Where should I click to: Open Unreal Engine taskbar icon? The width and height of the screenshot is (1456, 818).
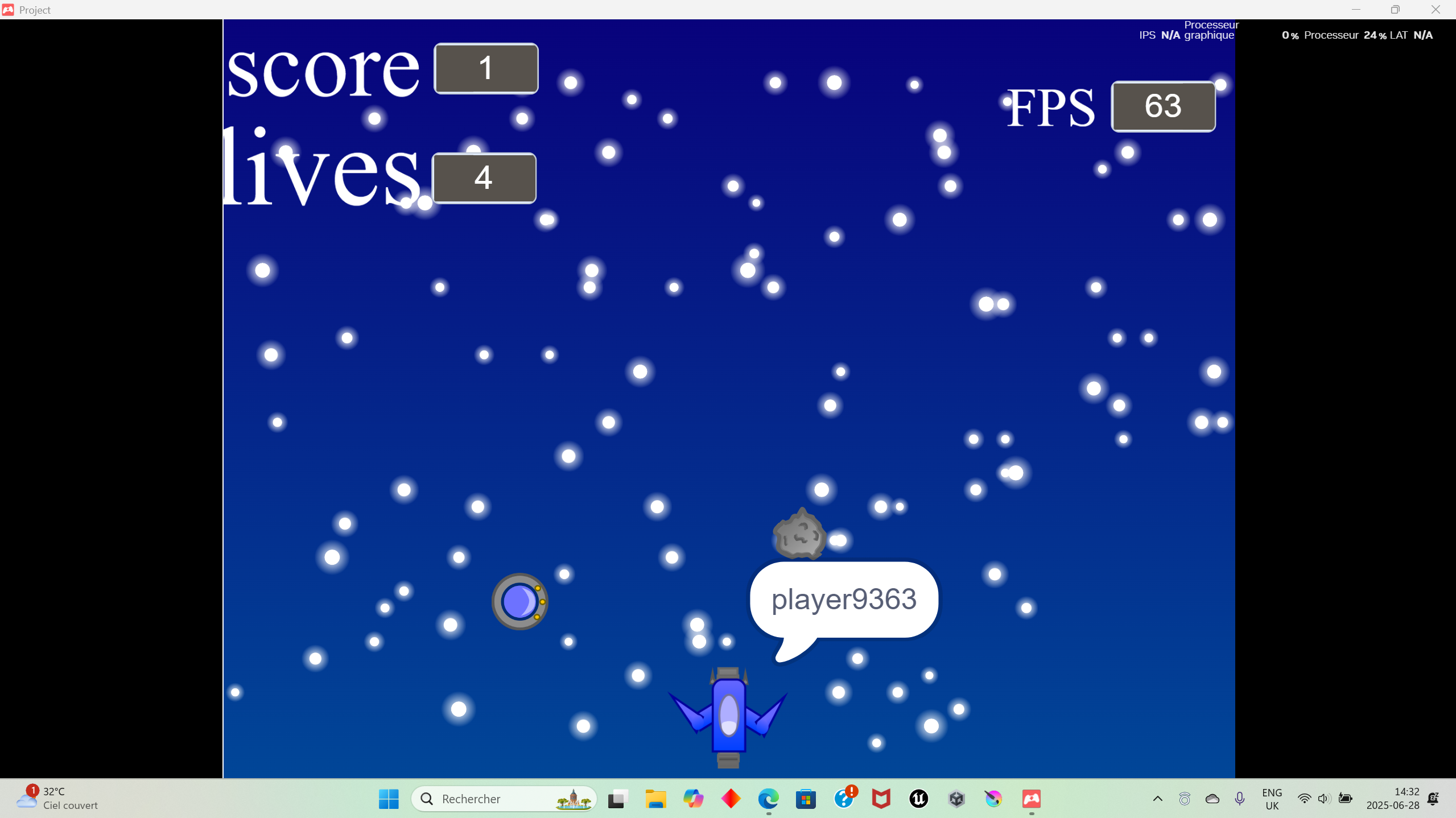tap(918, 799)
